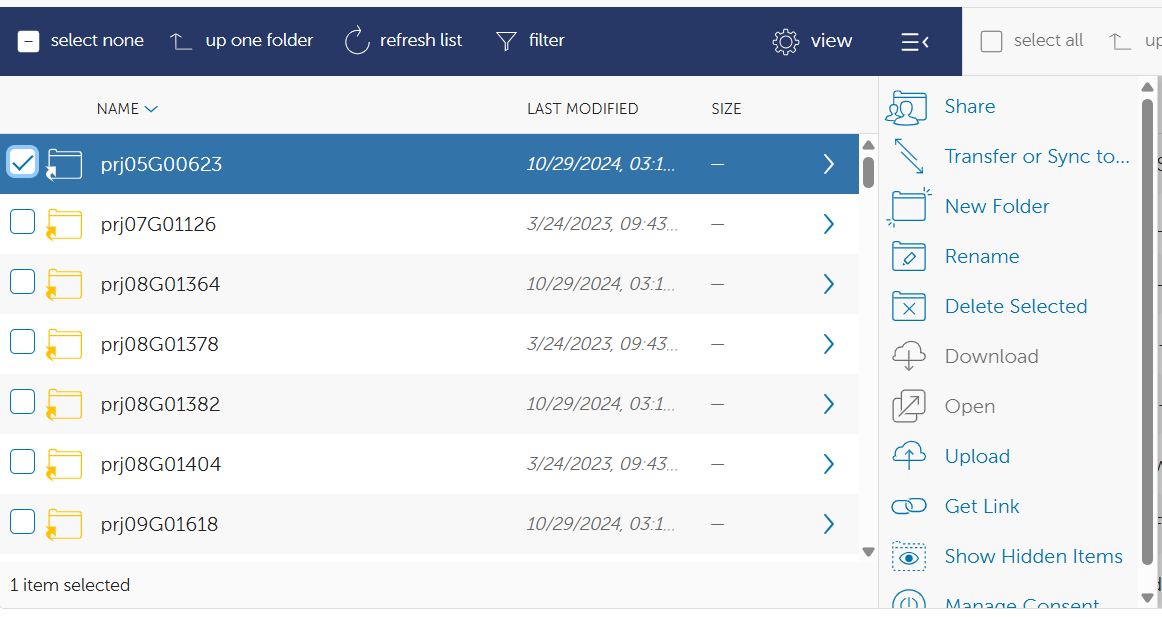The width and height of the screenshot is (1162, 617).
Task: Click the New Folder icon
Action: point(909,207)
